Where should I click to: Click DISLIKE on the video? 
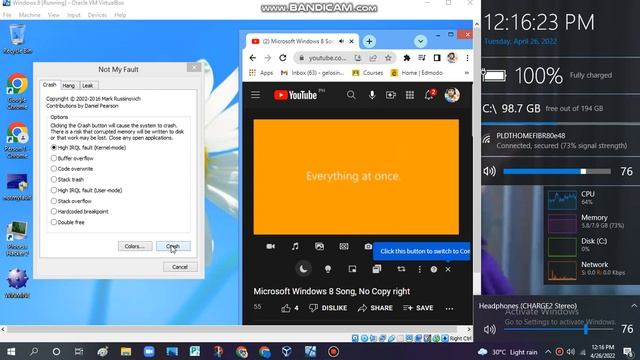pos(328,308)
